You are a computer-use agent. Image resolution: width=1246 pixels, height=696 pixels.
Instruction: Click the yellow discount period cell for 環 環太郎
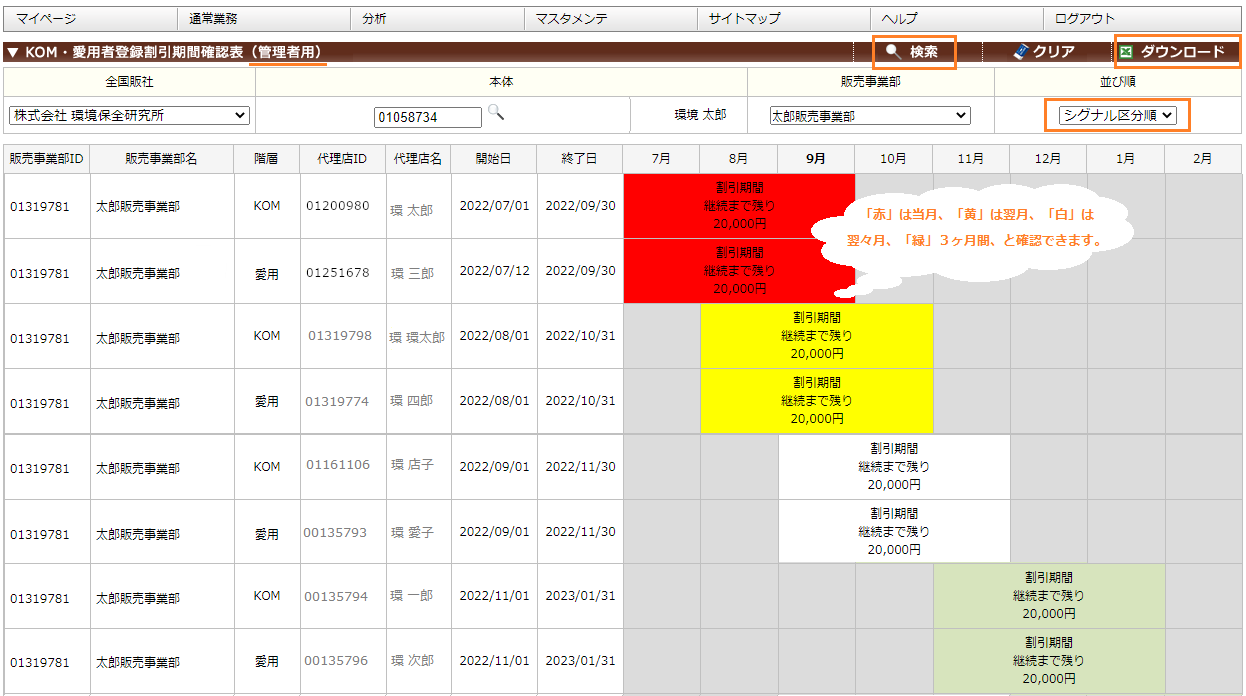[x=816, y=337]
